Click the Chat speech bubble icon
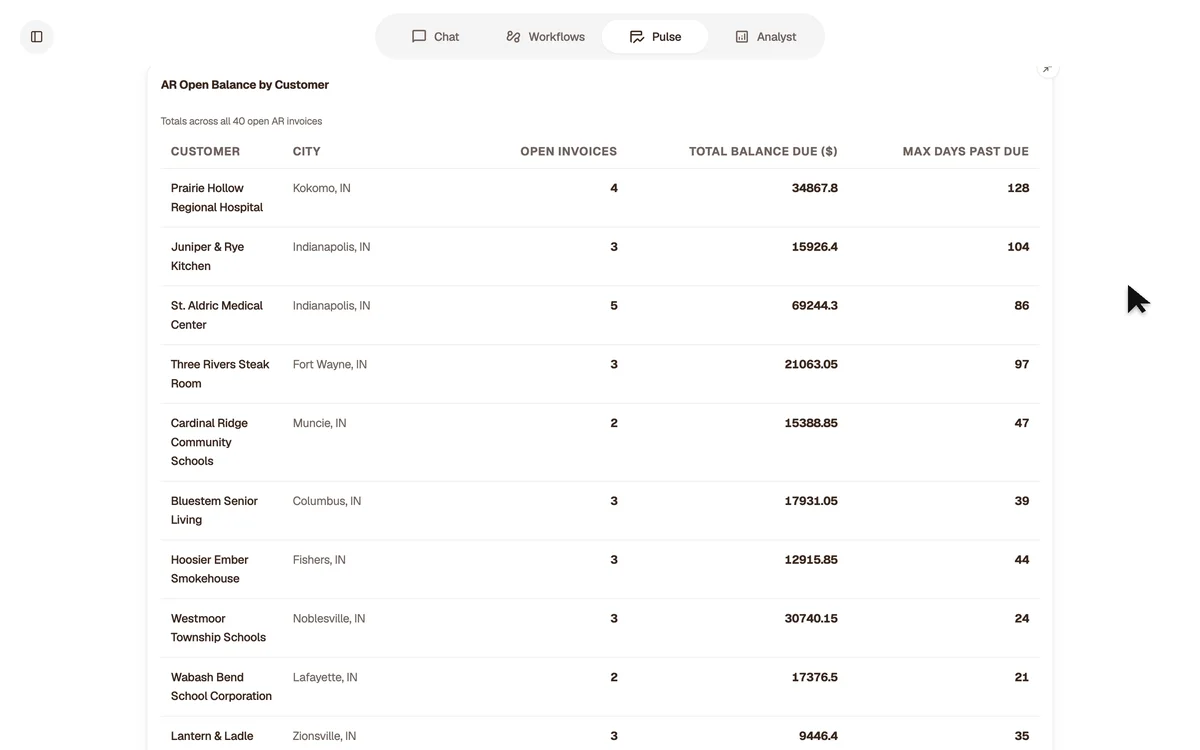This screenshot has height=750, width=1200. pyautogui.click(x=419, y=36)
